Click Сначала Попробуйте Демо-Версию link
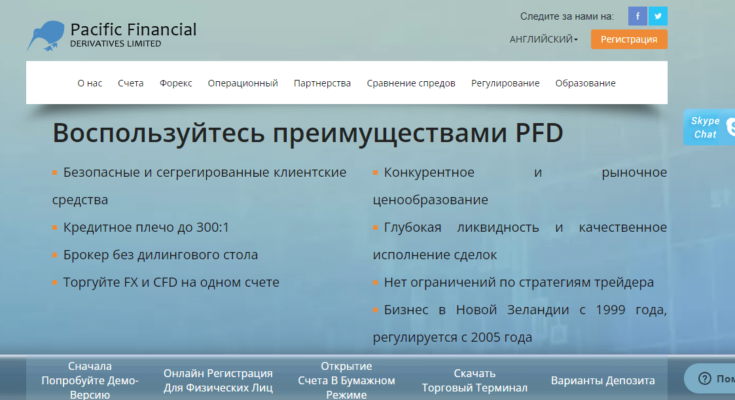This screenshot has width=735, height=400. coord(90,380)
